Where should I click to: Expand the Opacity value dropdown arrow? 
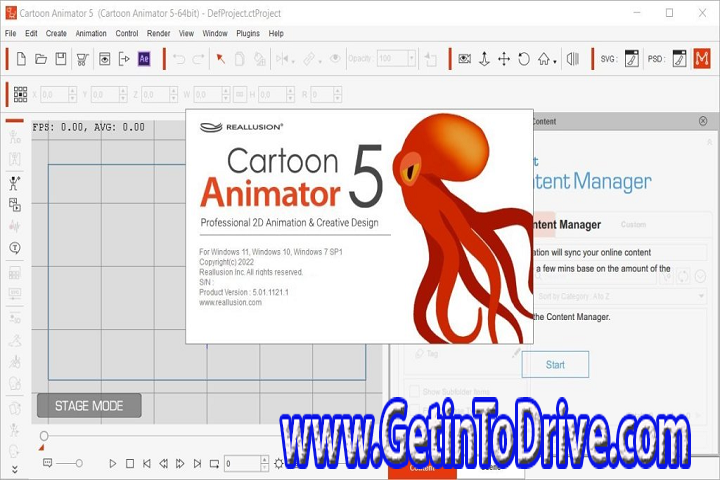411,58
